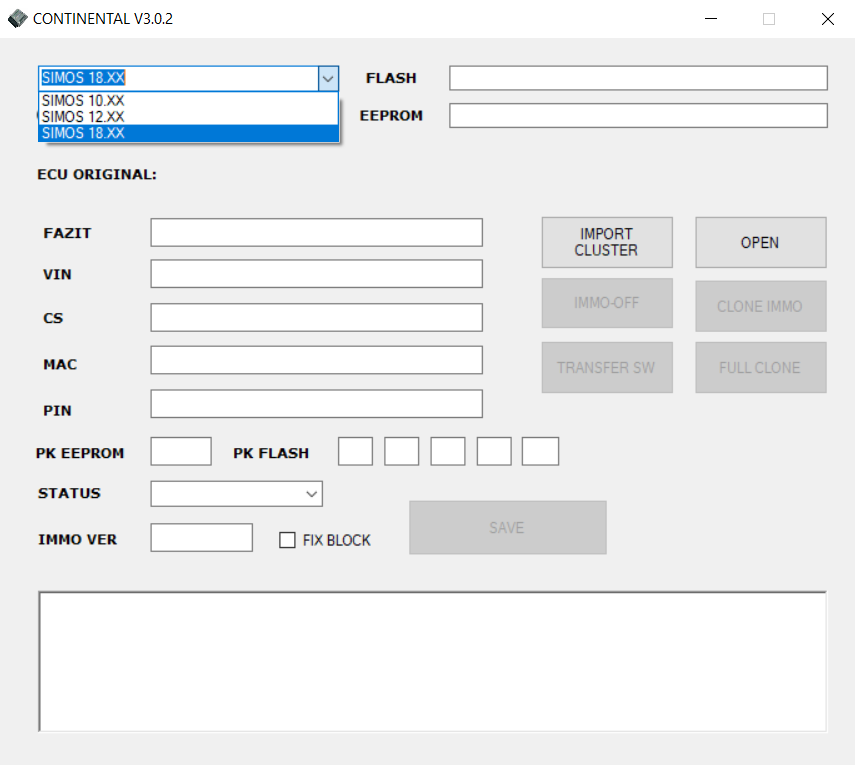Focus the MAC text field

[x=316, y=360]
